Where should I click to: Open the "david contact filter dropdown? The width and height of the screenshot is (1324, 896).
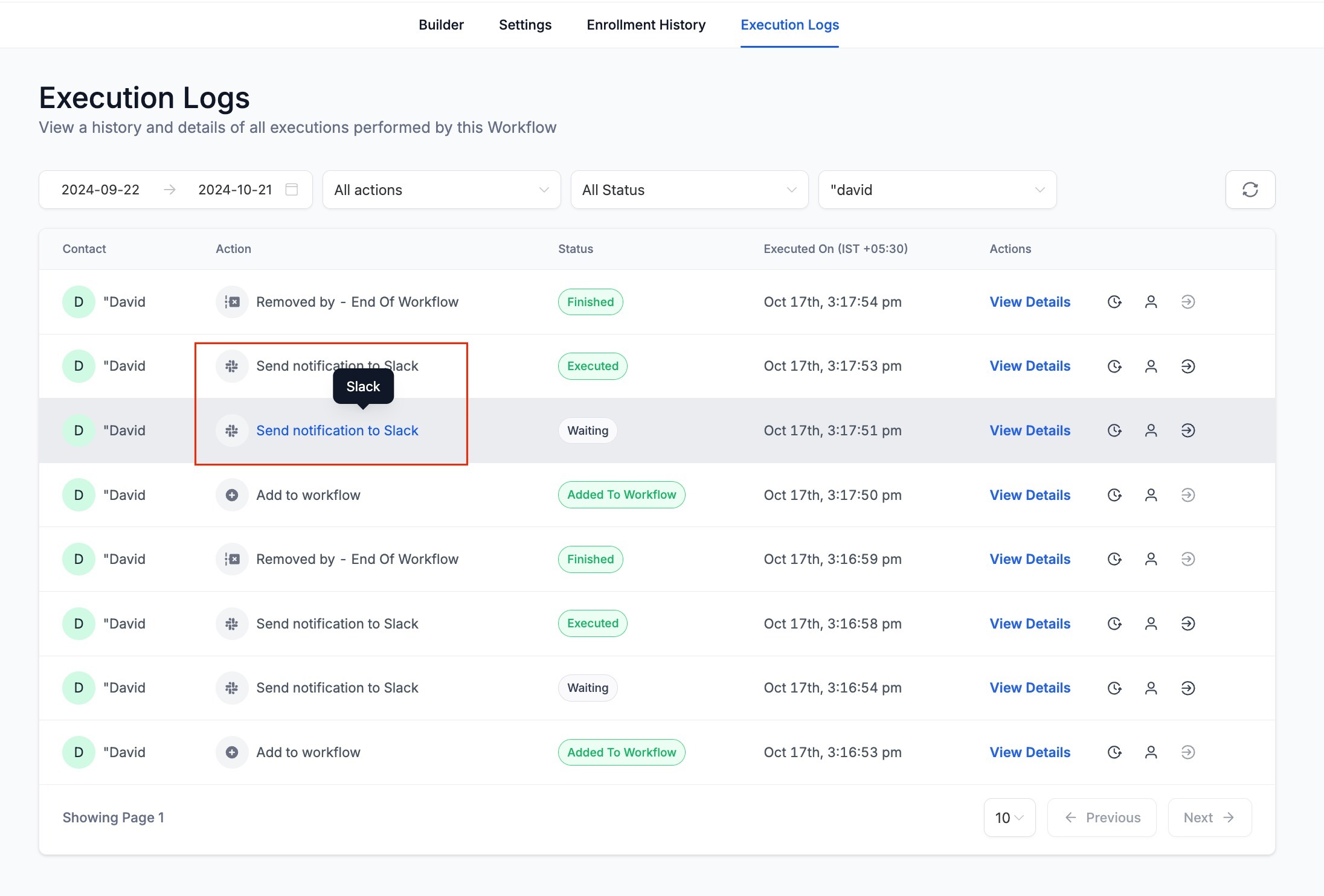(937, 190)
